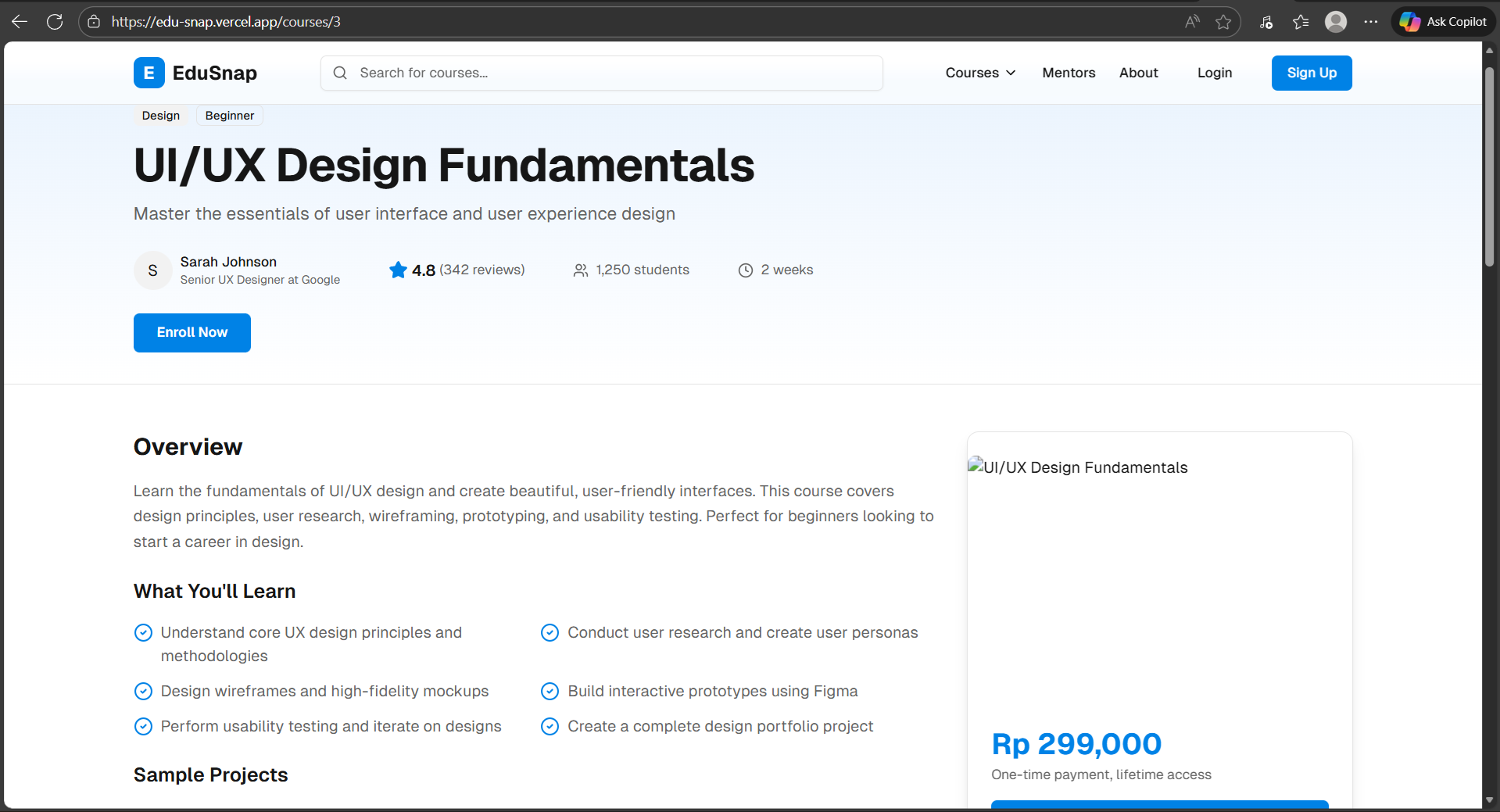Click the EduSnap logo icon
Image resolution: width=1500 pixels, height=812 pixels.
[149, 73]
